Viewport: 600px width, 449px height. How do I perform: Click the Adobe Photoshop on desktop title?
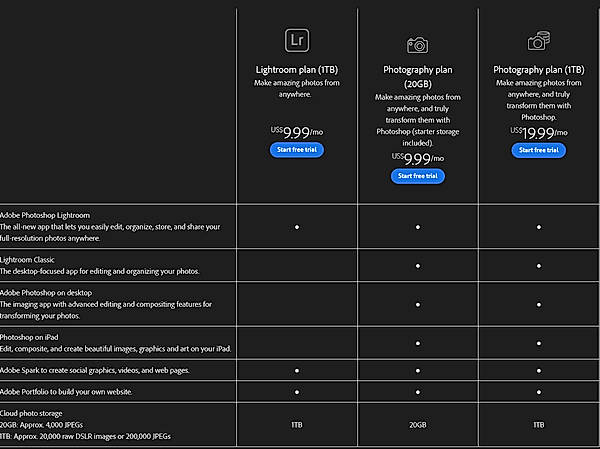[48, 291]
